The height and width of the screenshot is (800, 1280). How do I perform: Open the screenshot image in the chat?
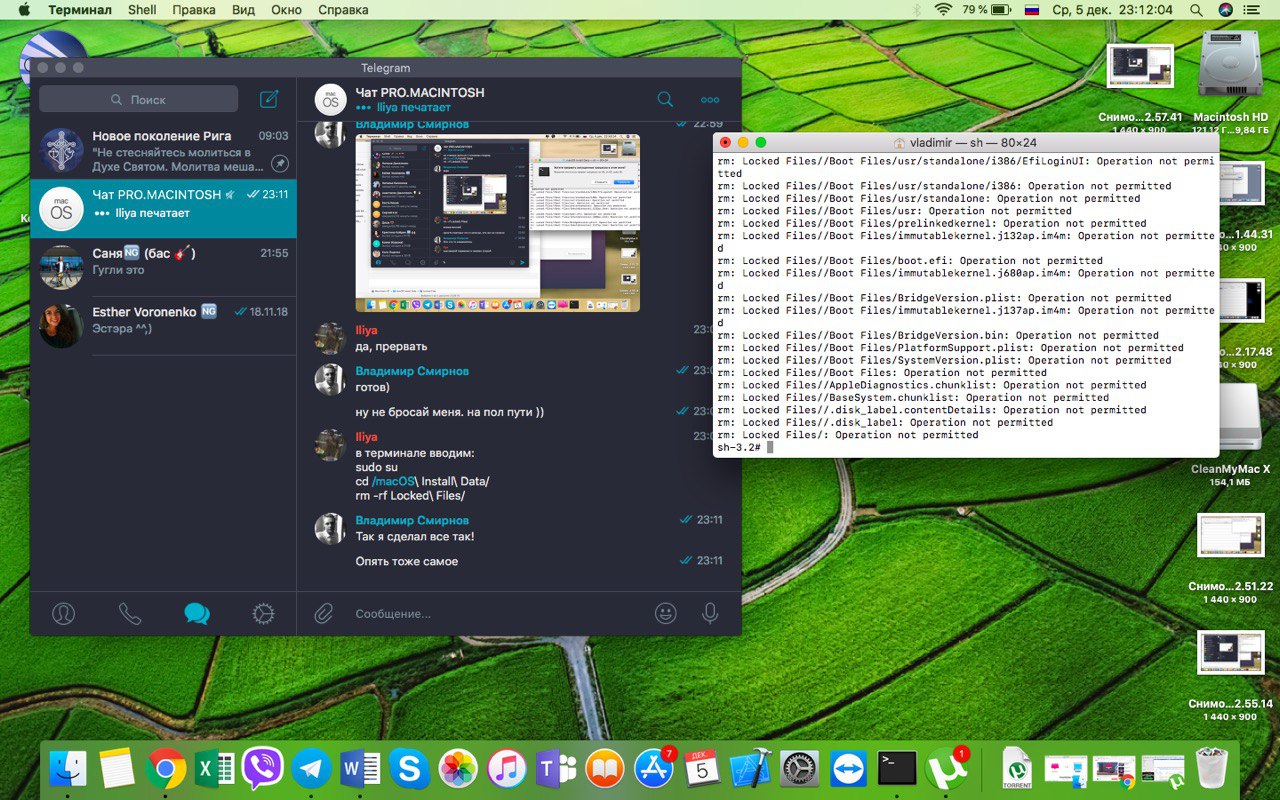pos(498,223)
